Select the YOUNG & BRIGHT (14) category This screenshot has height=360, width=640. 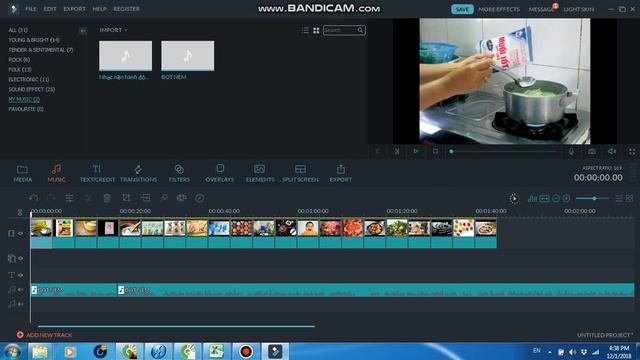pyautogui.click(x=34, y=40)
